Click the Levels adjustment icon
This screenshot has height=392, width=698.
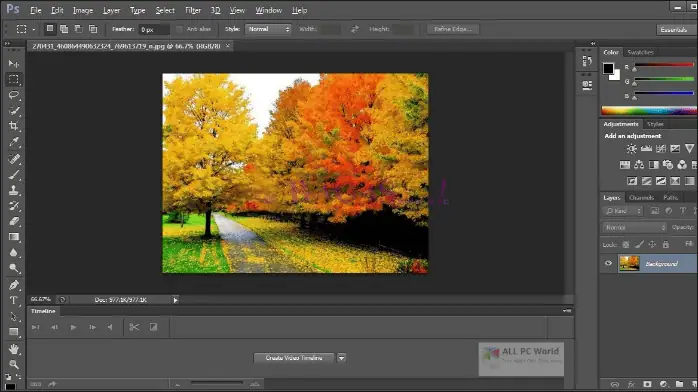coord(646,149)
